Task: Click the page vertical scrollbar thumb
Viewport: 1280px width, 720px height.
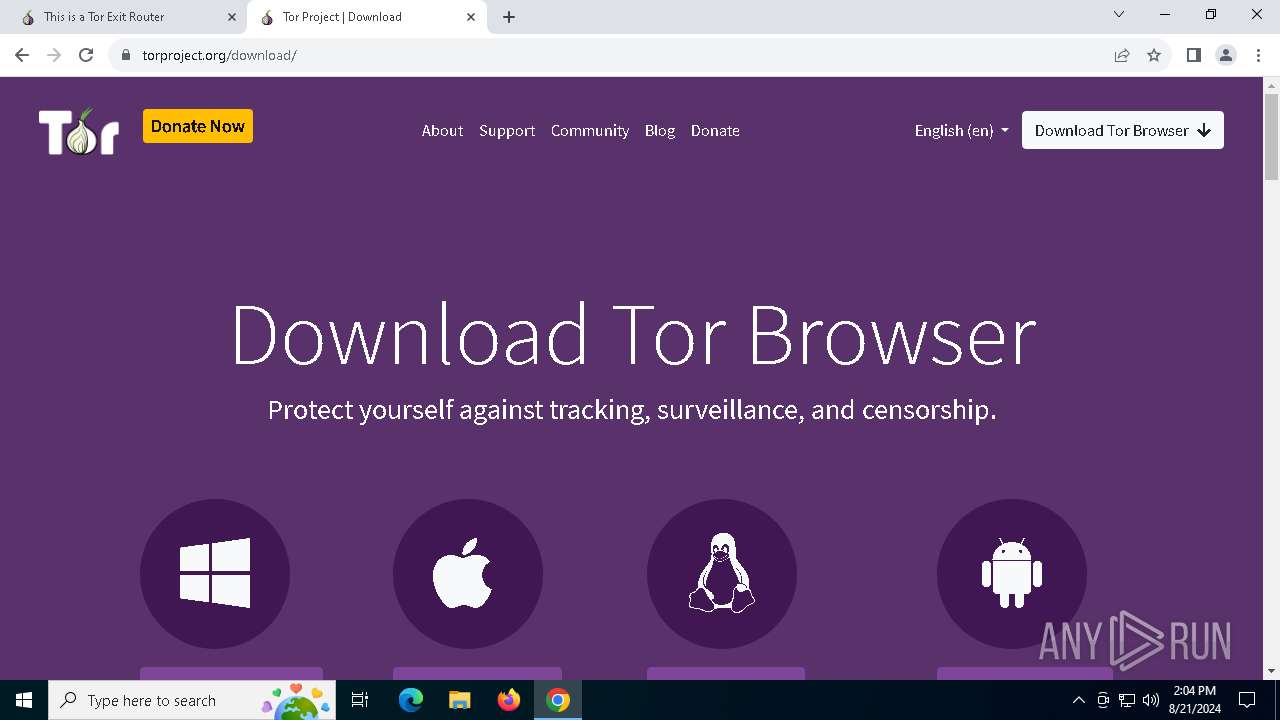Action: click(1271, 138)
